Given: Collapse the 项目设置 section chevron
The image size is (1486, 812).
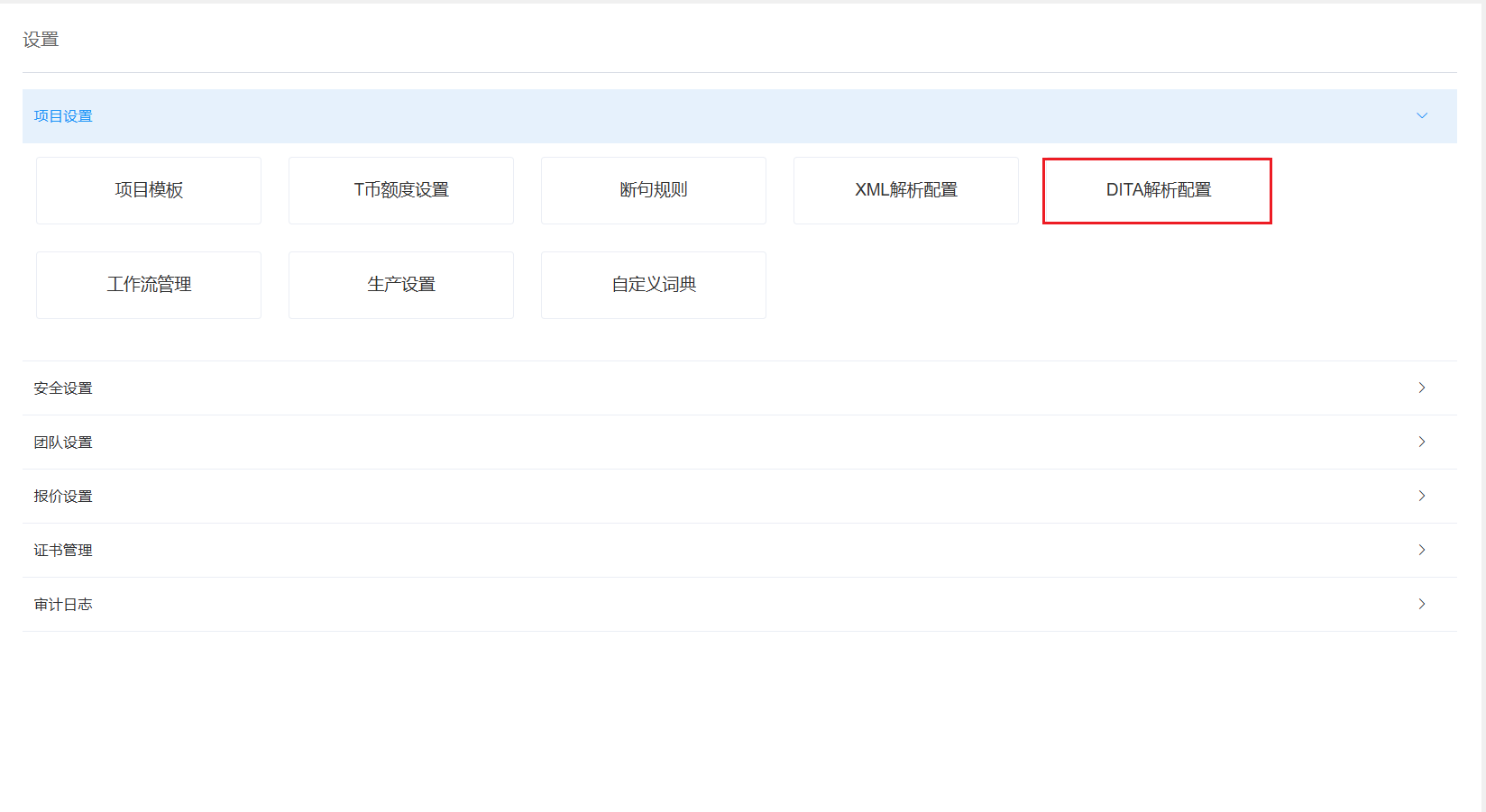Looking at the screenshot, I should [x=1421, y=115].
